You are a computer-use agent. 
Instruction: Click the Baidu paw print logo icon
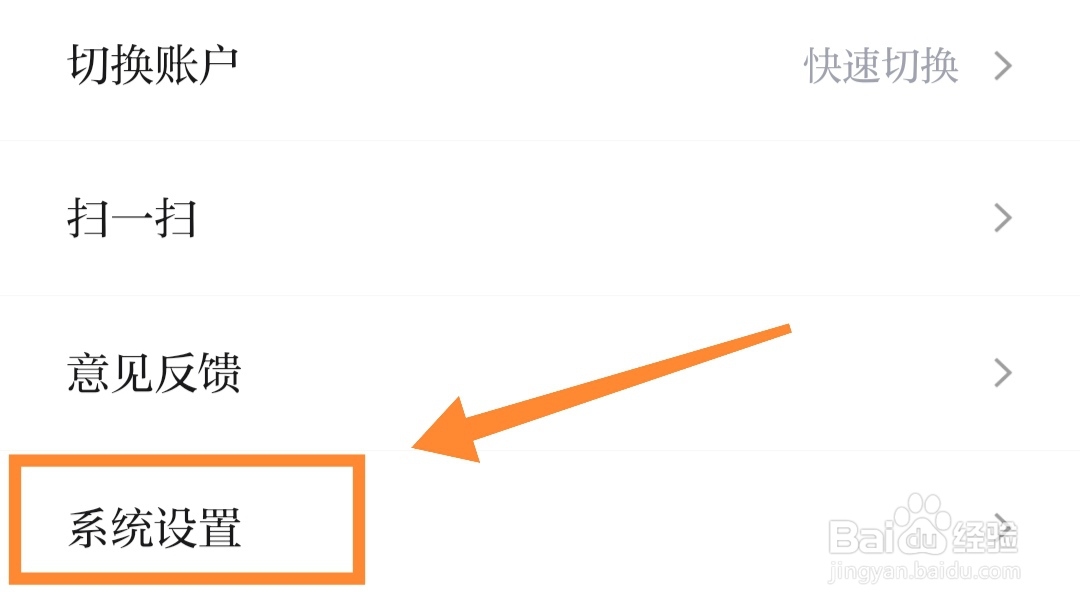[x=922, y=524]
